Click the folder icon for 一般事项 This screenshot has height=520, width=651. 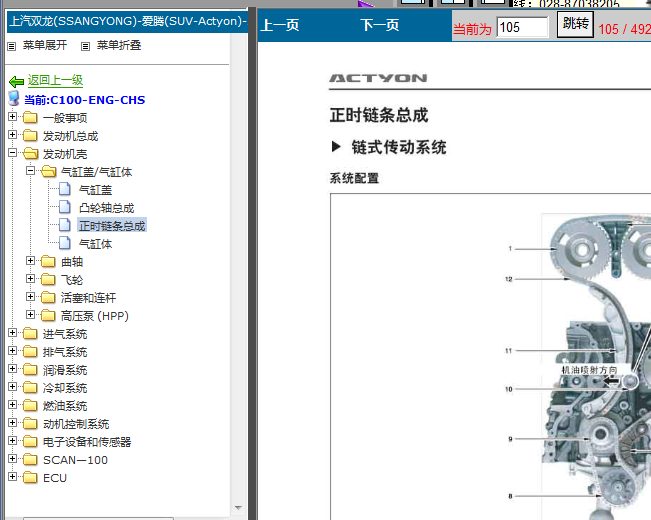(30, 118)
